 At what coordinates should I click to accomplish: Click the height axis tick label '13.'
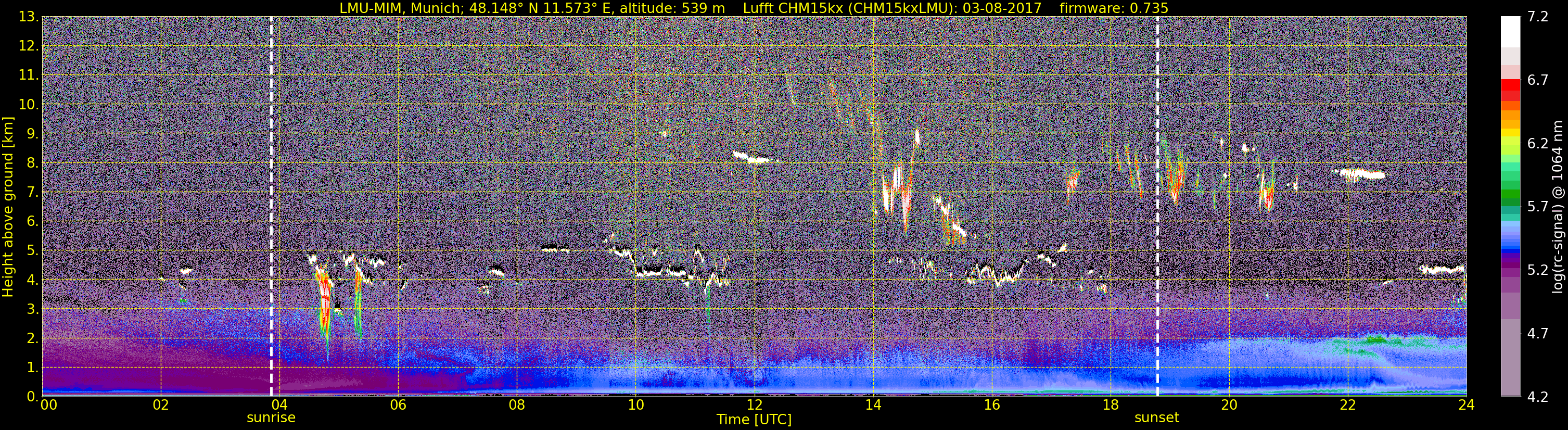(x=28, y=17)
